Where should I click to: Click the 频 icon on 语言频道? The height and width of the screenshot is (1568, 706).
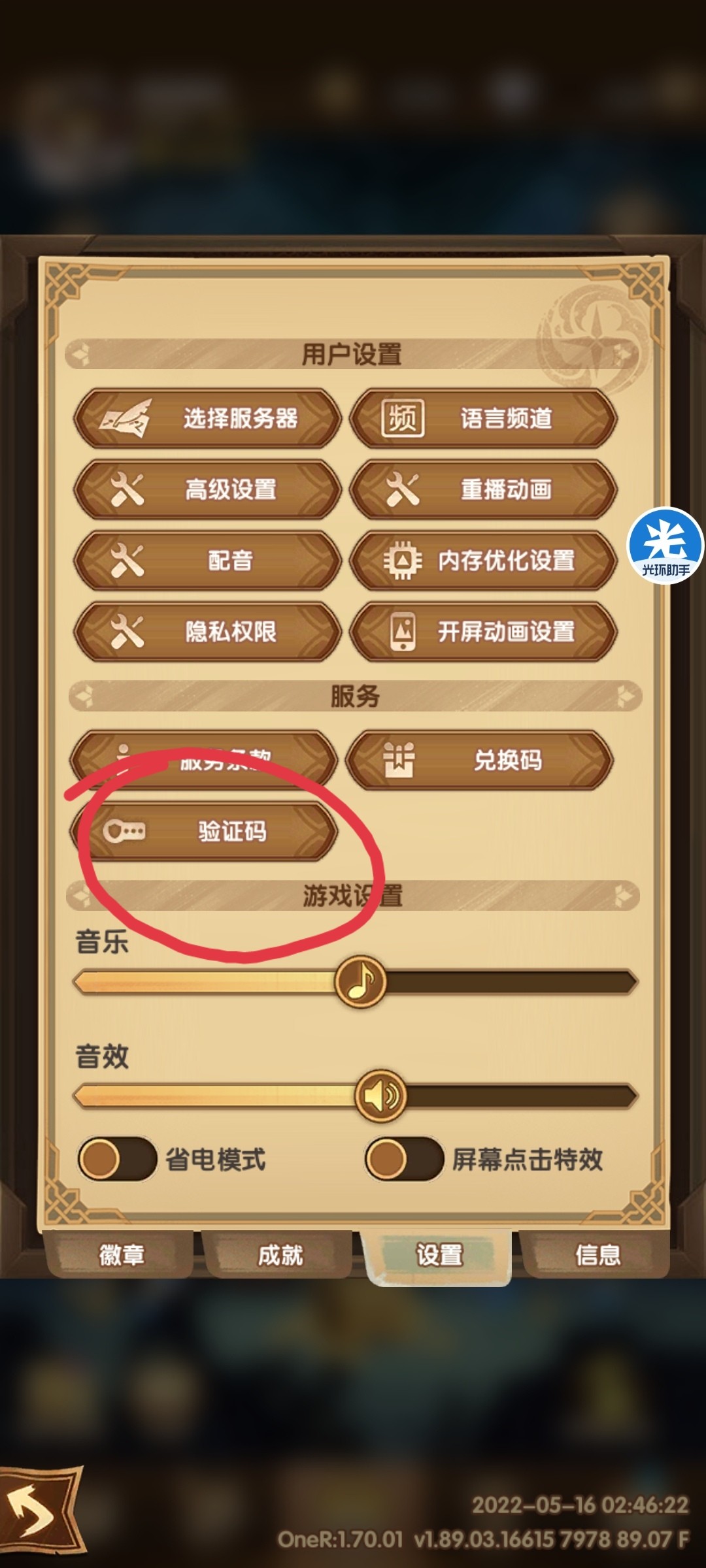(402, 418)
